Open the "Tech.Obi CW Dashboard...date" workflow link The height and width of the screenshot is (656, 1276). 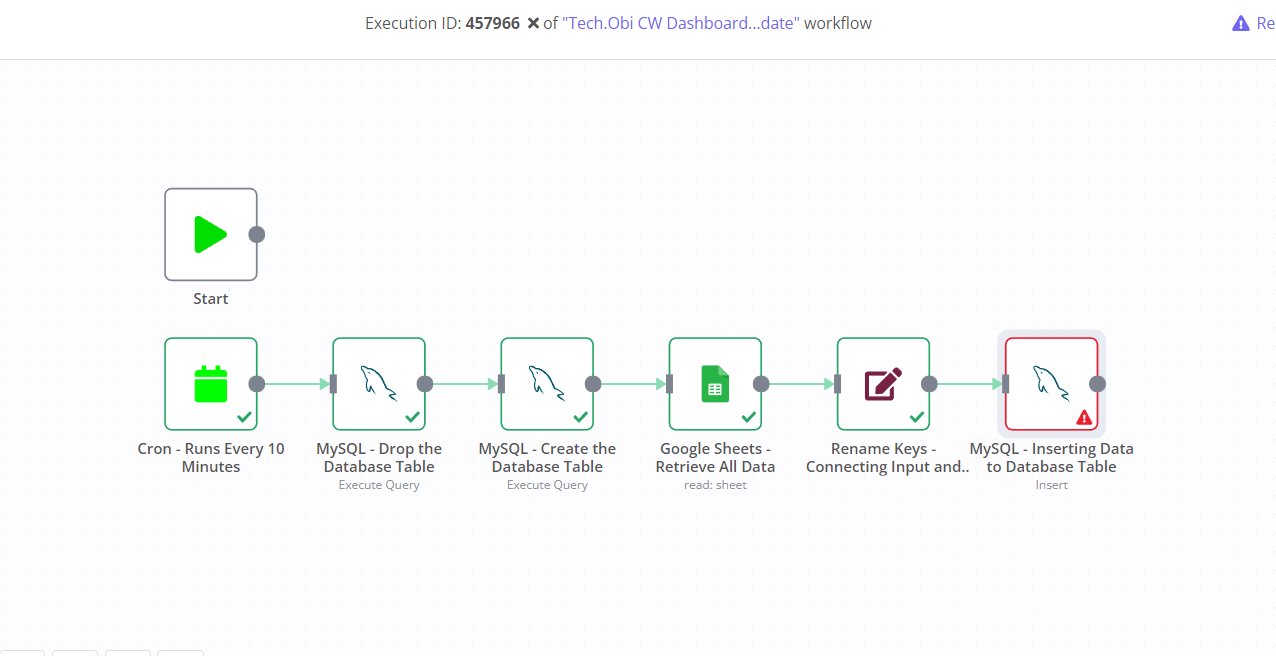click(681, 23)
